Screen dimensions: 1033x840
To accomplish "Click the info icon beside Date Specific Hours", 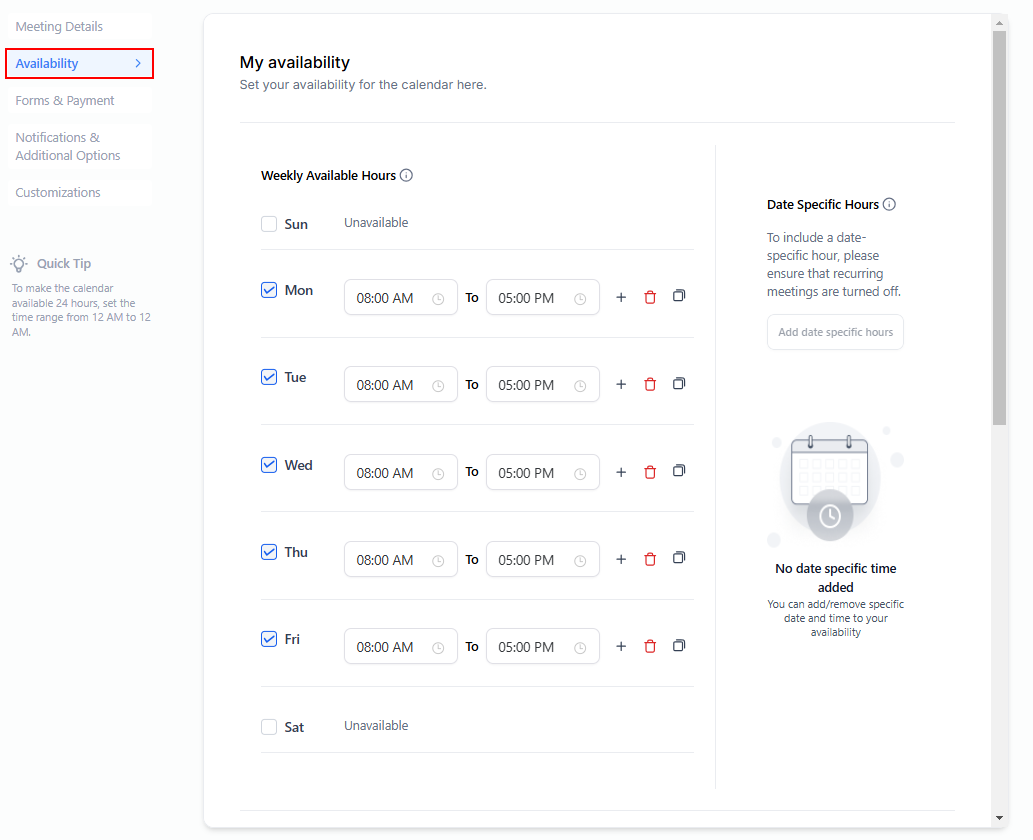I will (x=889, y=205).
